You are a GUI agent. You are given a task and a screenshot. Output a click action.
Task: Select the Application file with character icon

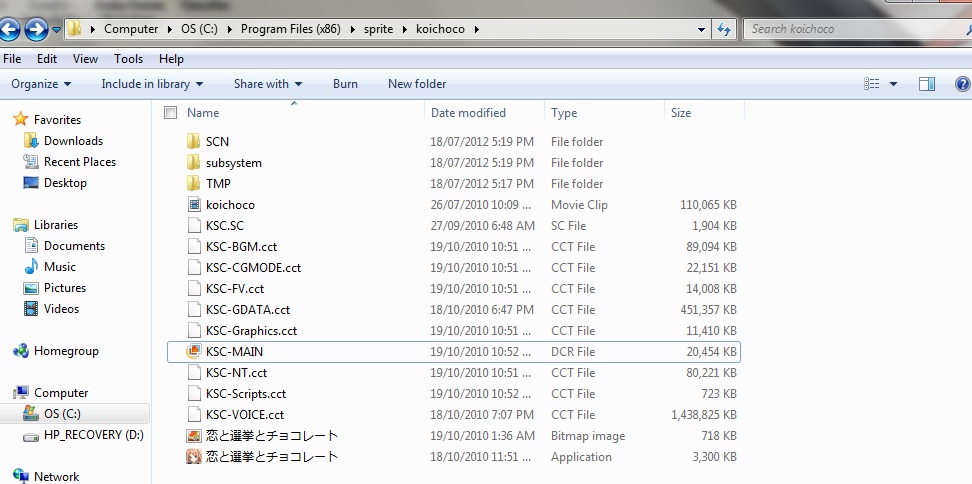click(194, 457)
